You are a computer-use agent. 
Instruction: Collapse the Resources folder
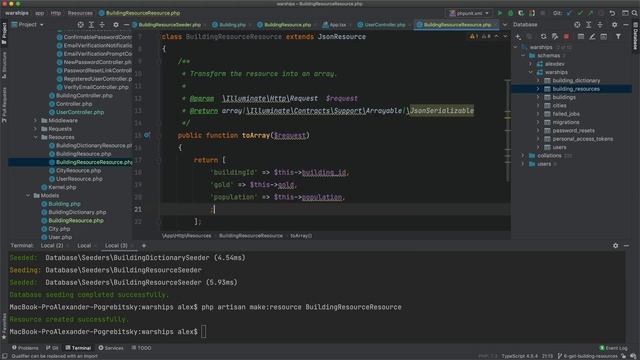pyautogui.click(x=36, y=138)
